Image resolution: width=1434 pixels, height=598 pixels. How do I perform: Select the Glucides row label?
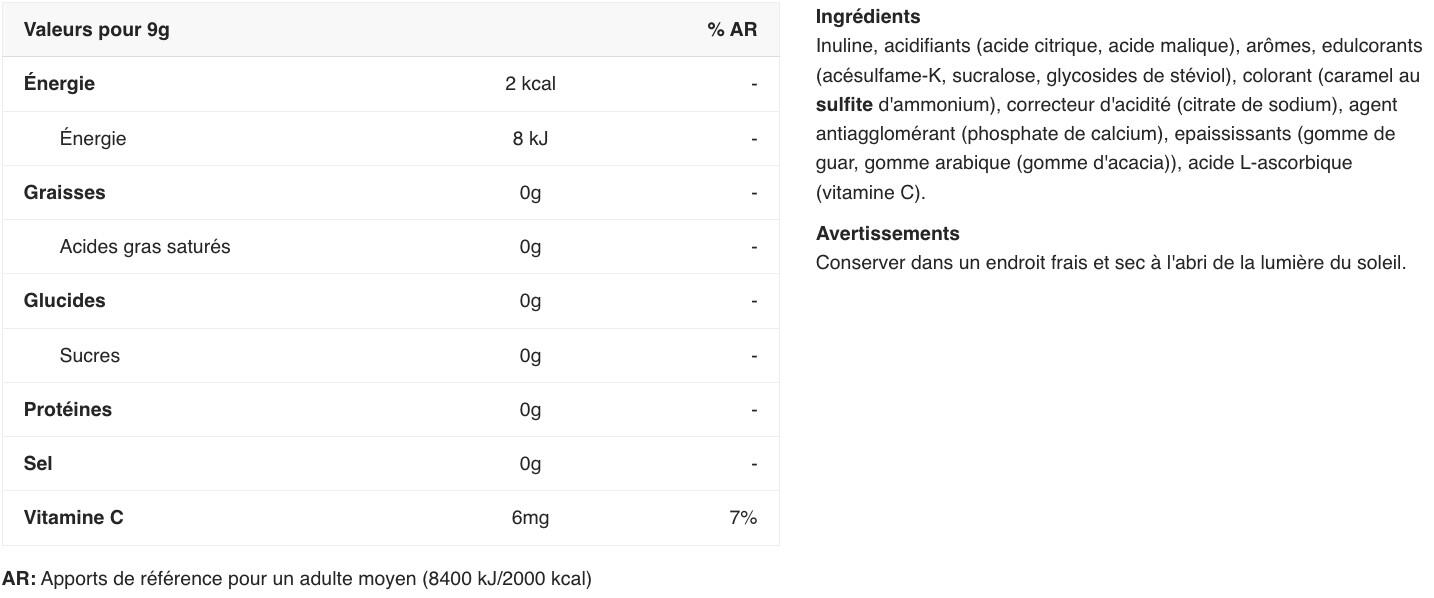[64, 301]
